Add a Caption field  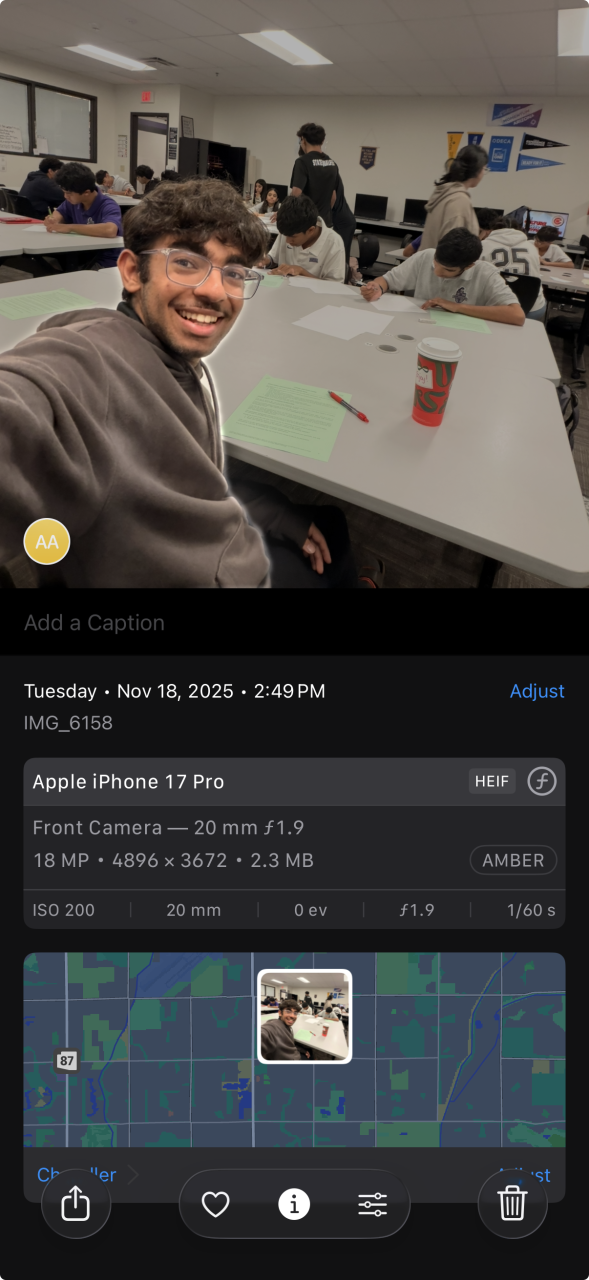(x=294, y=623)
